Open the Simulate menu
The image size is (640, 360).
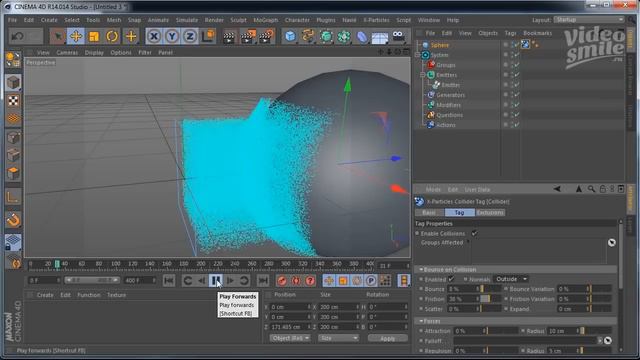[x=187, y=20]
